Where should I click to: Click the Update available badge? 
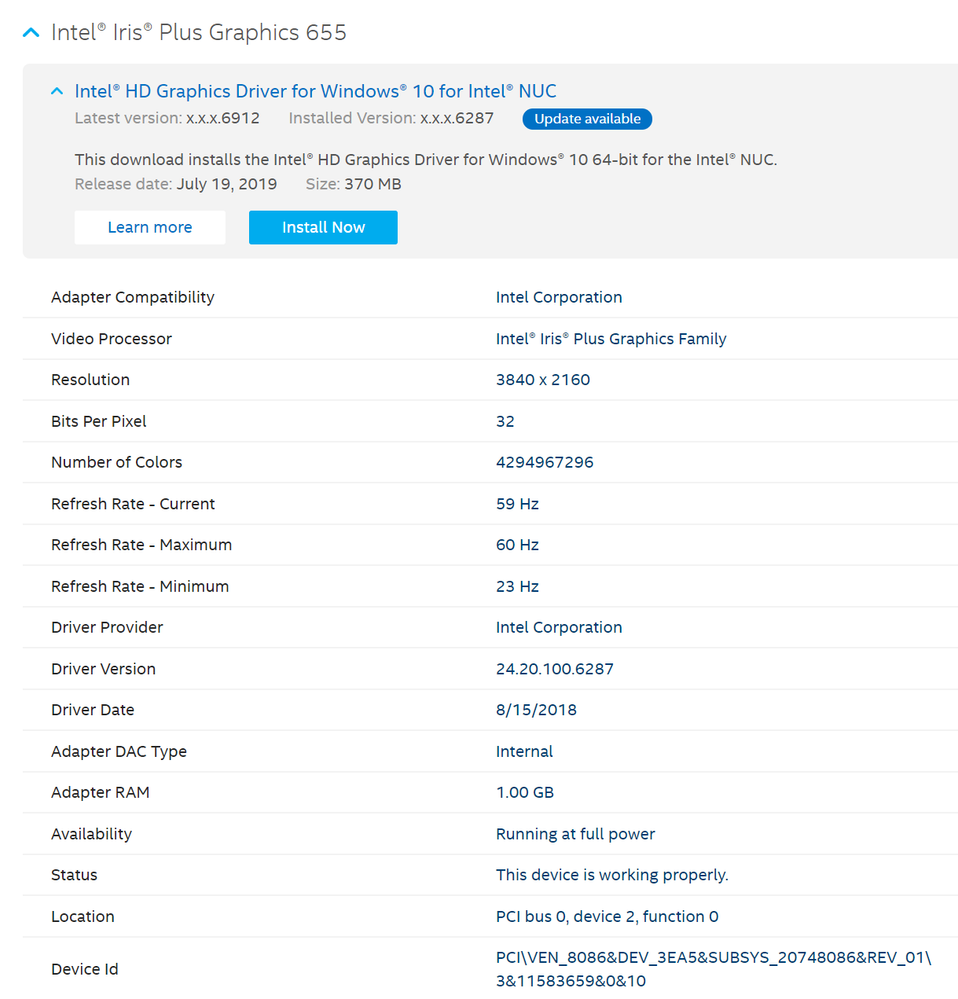(x=587, y=119)
